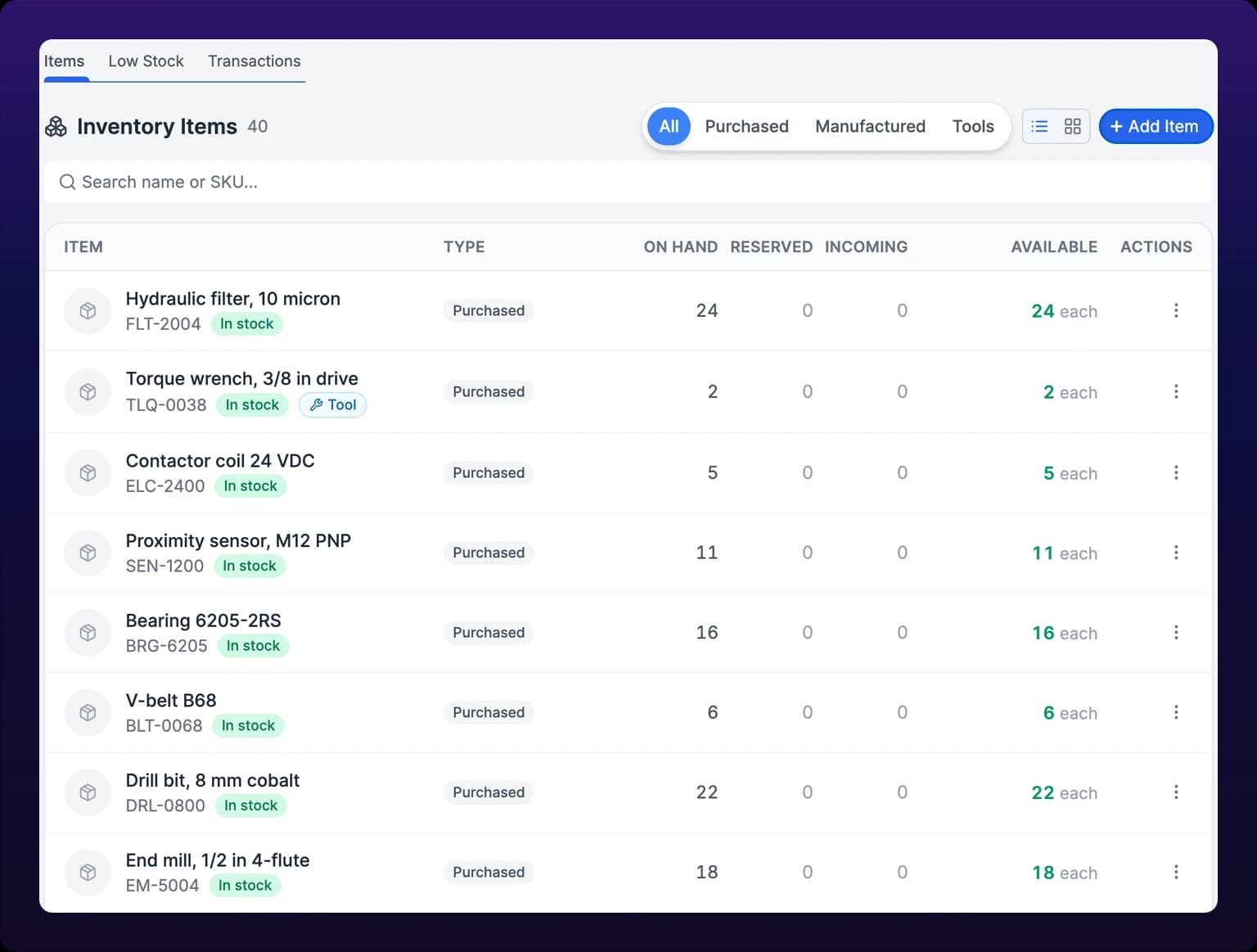Image resolution: width=1257 pixels, height=952 pixels.
Task: Open item Hydraulic filter, 10 micron
Action: click(x=232, y=299)
